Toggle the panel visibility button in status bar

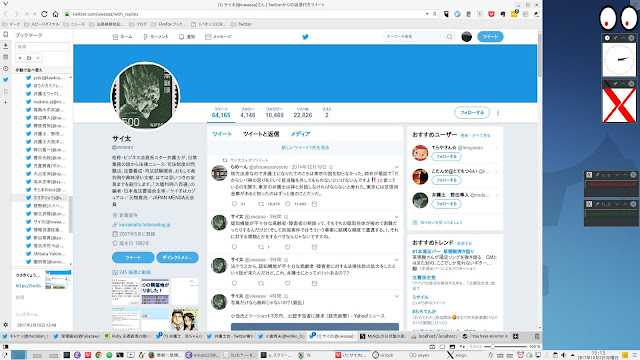click(5, 347)
